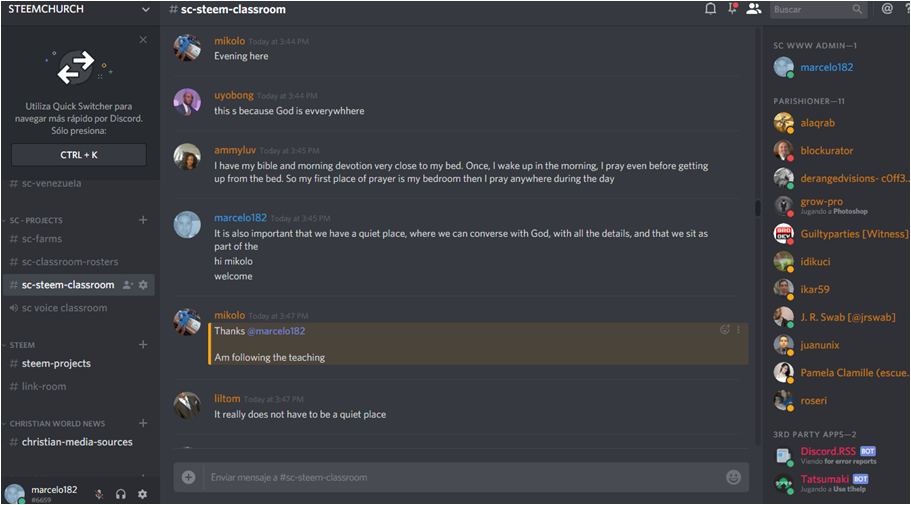
Task: Open the mentions @ icon
Action: 887,9
